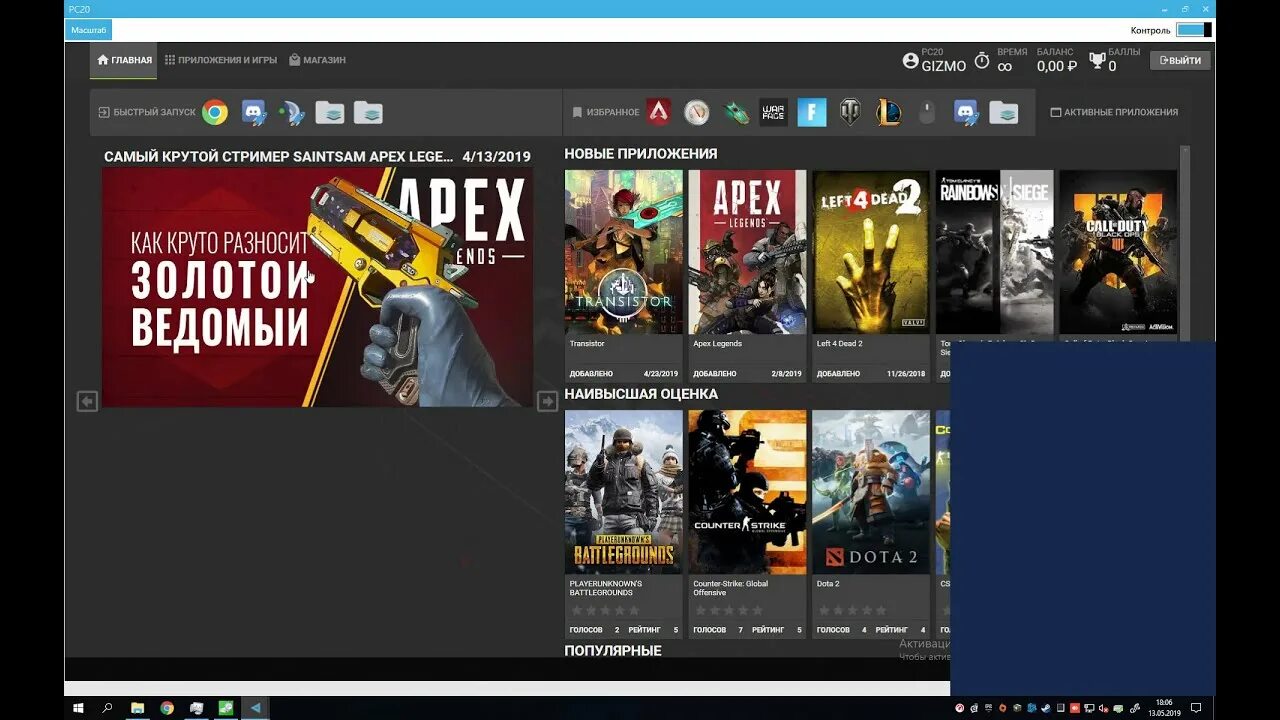
Task: Launch League of Legends from favorites
Action: click(x=888, y=112)
